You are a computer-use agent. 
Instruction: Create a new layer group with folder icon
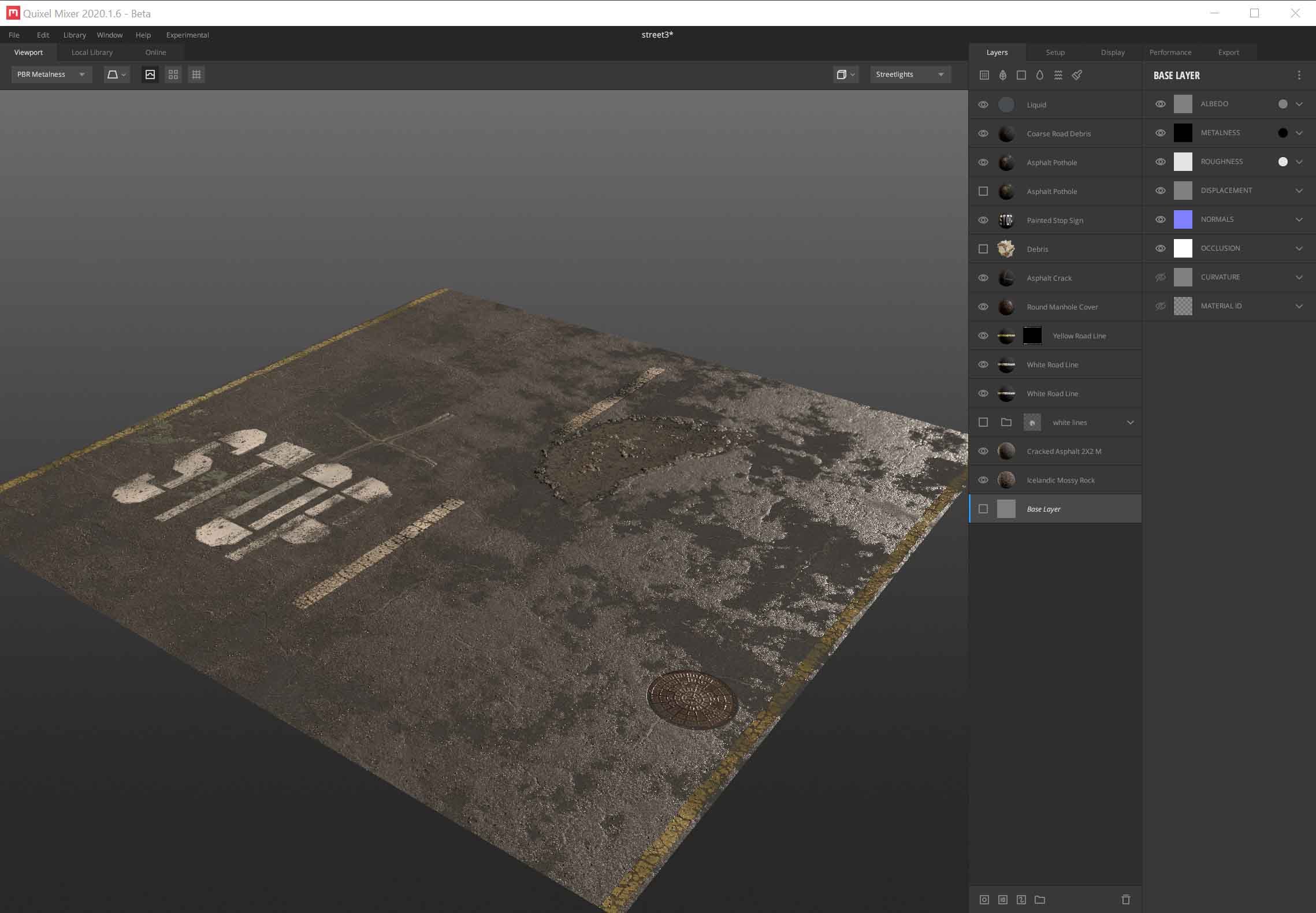[1040, 900]
